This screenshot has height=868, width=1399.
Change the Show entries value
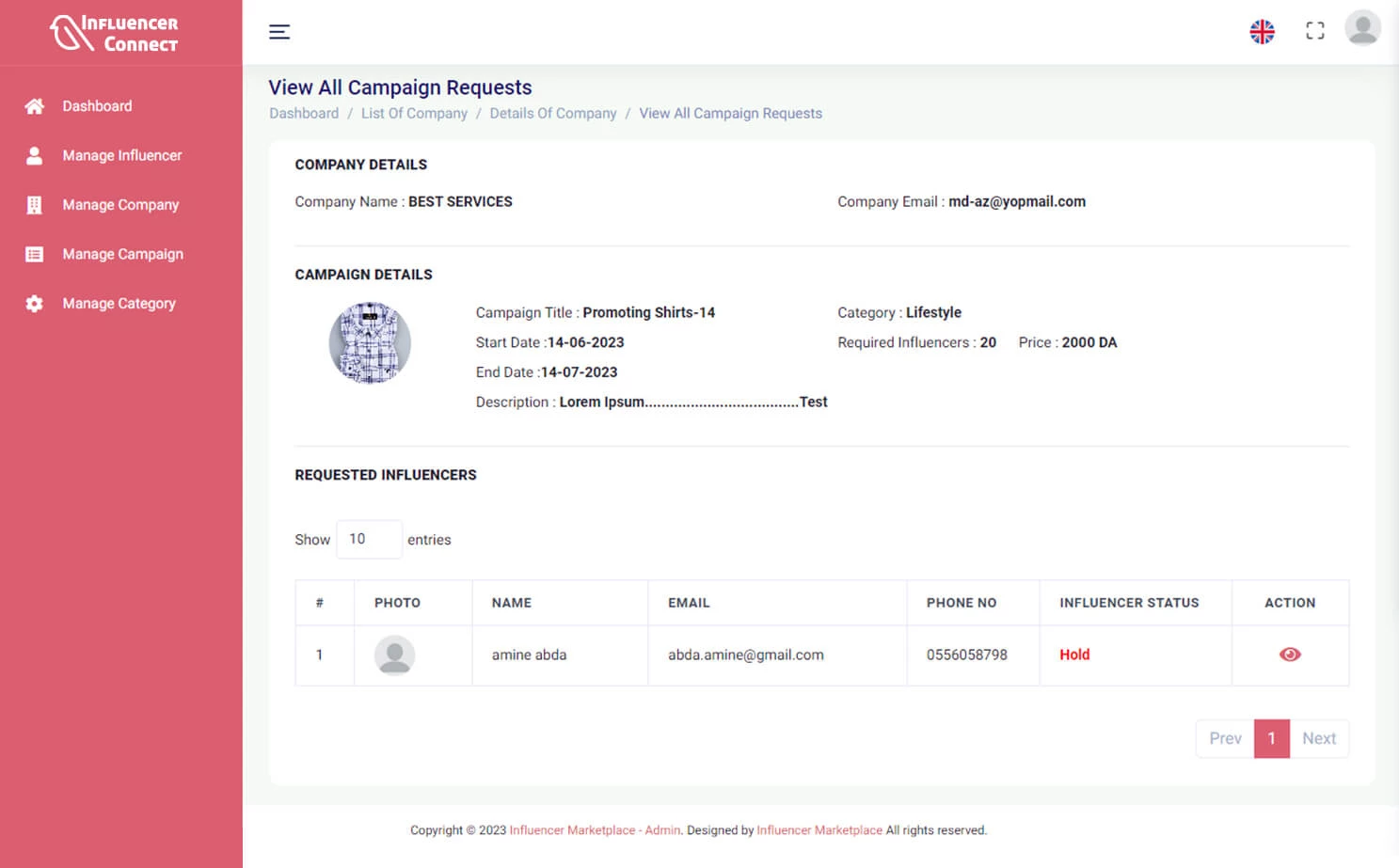coord(369,539)
